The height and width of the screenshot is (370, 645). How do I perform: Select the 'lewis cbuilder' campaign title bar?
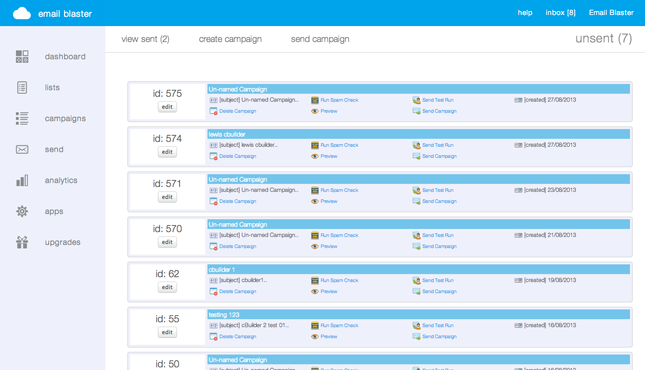pyautogui.click(x=418, y=134)
